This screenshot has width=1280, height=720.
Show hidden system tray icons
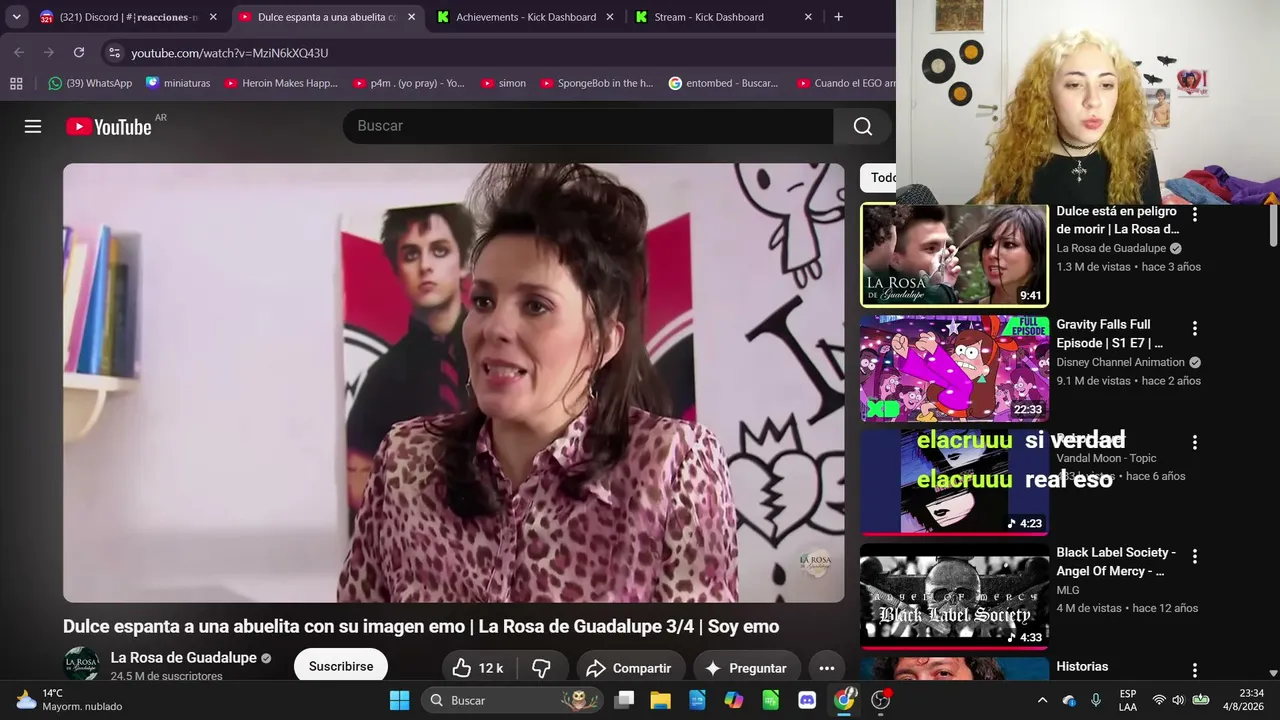point(1042,700)
